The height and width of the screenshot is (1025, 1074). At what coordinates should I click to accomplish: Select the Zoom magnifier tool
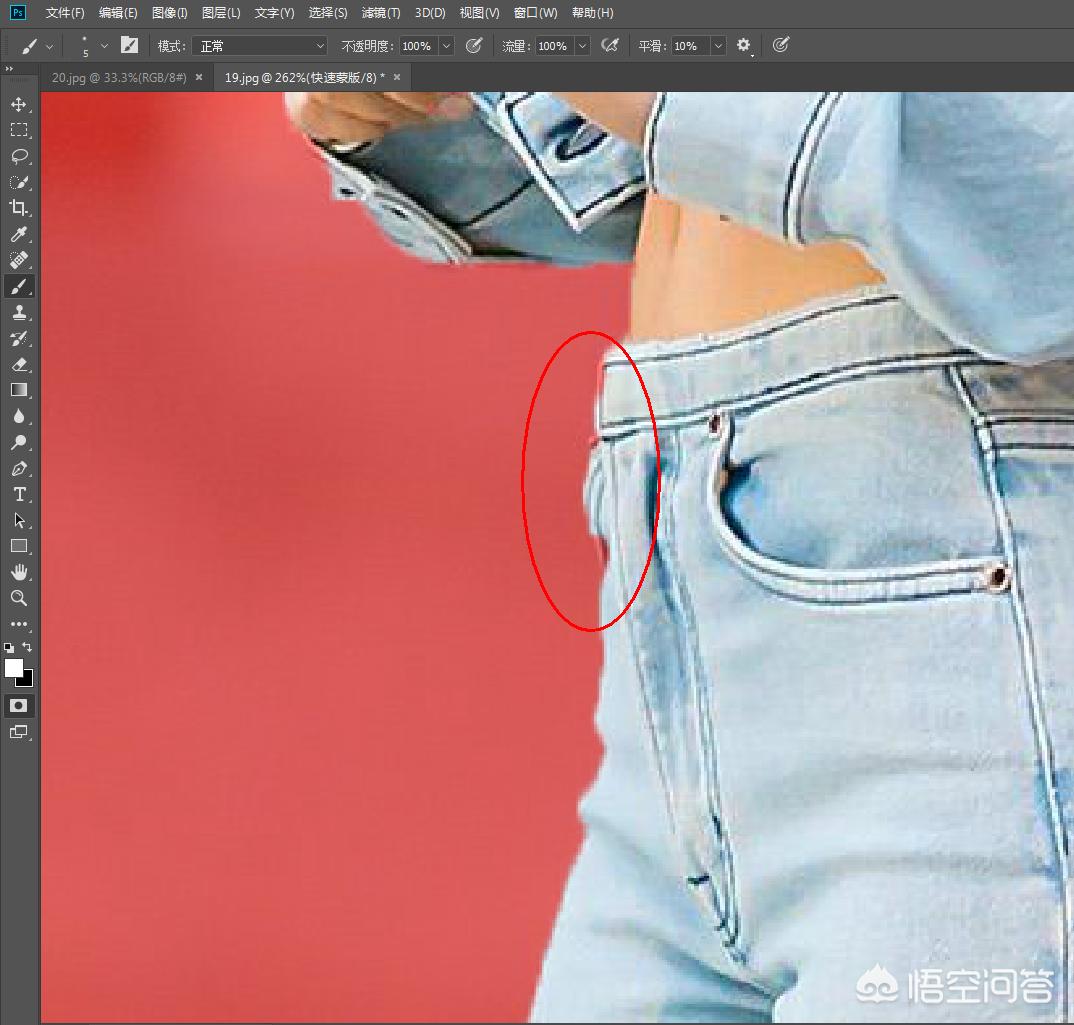18,598
